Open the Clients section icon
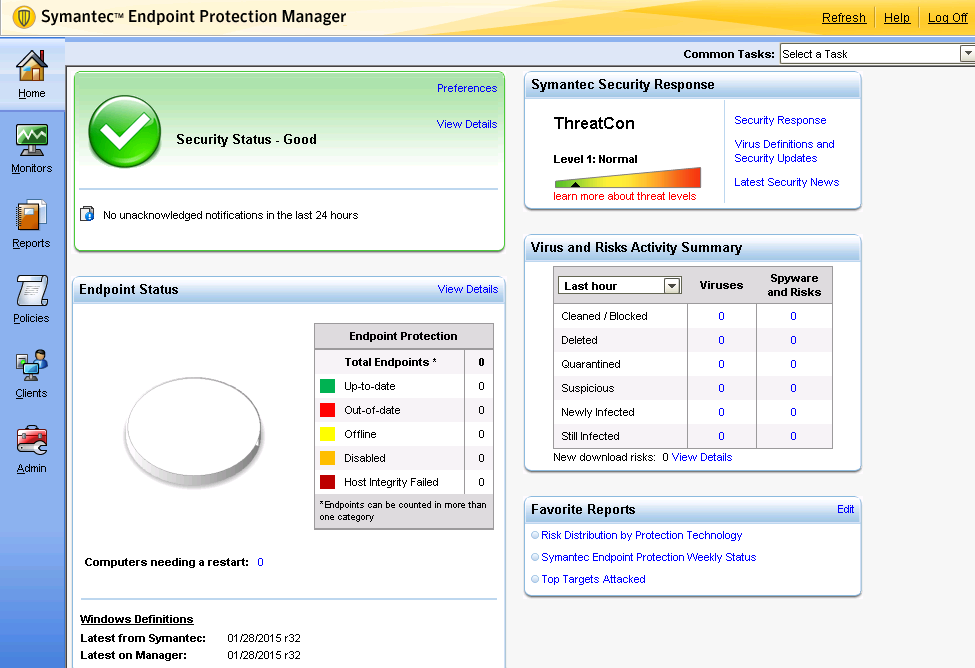The image size is (975, 668). pos(32,366)
